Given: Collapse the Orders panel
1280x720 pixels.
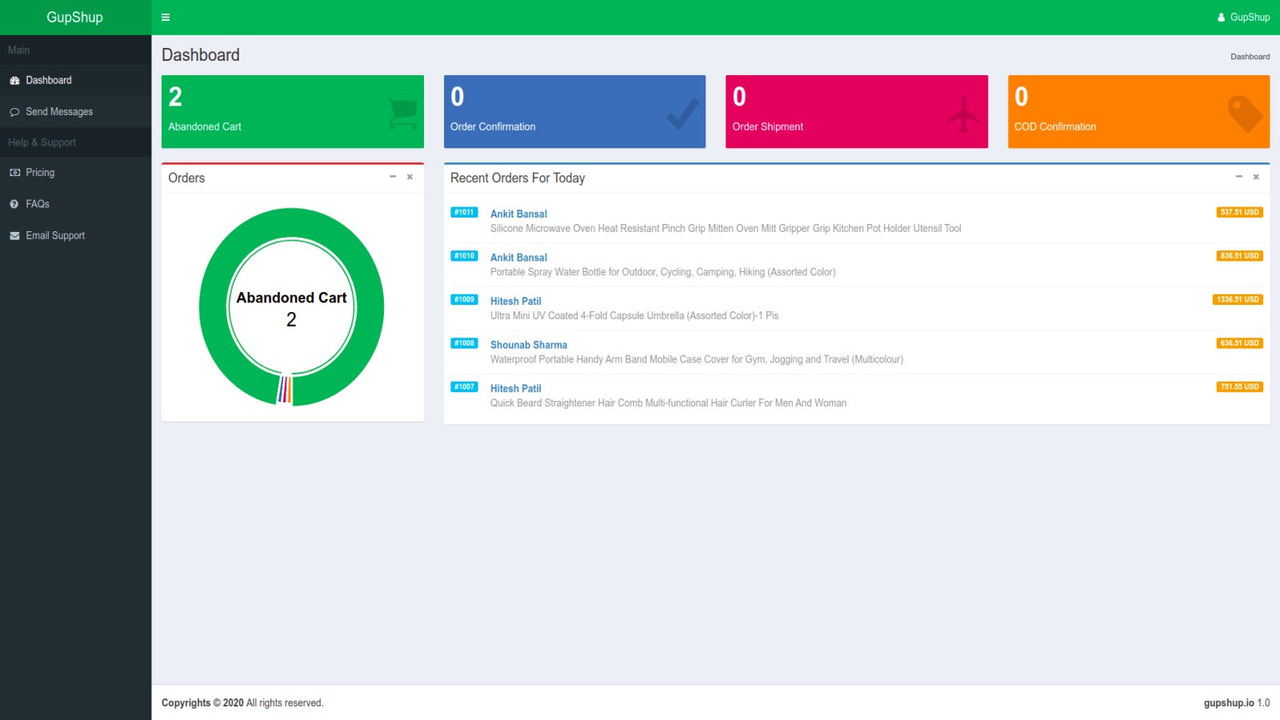Looking at the screenshot, I should click(x=392, y=176).
